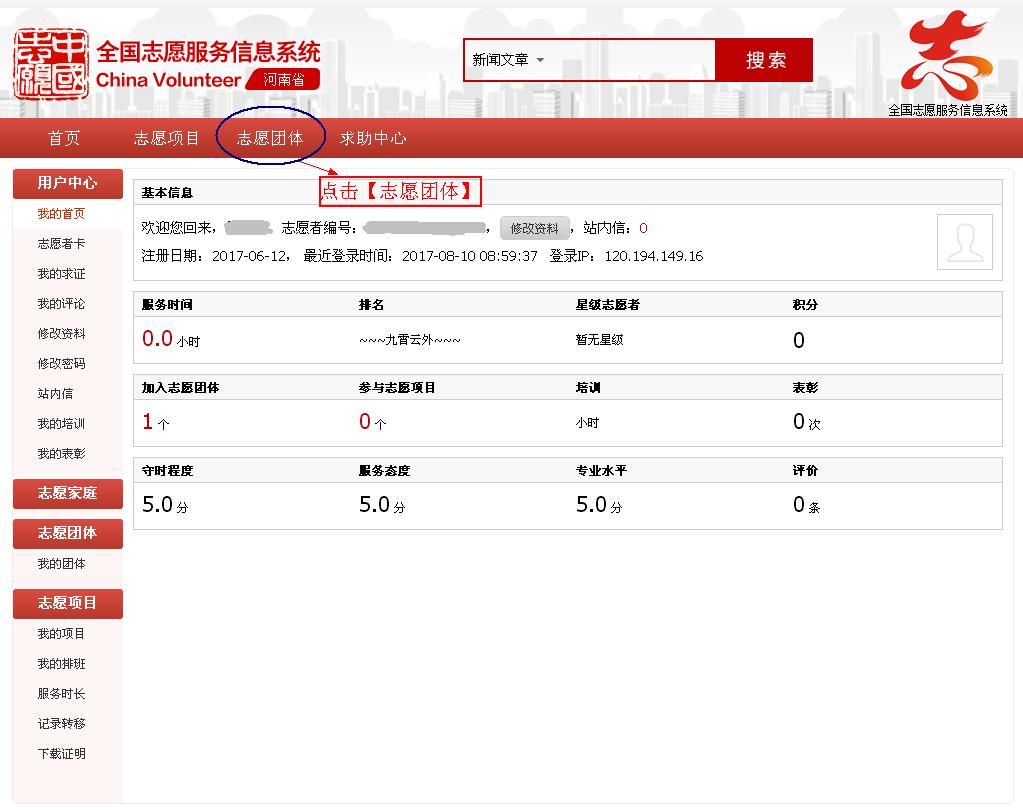
Task: Open 我的求证 in the sidebar
Action: (x=61, y=274)
